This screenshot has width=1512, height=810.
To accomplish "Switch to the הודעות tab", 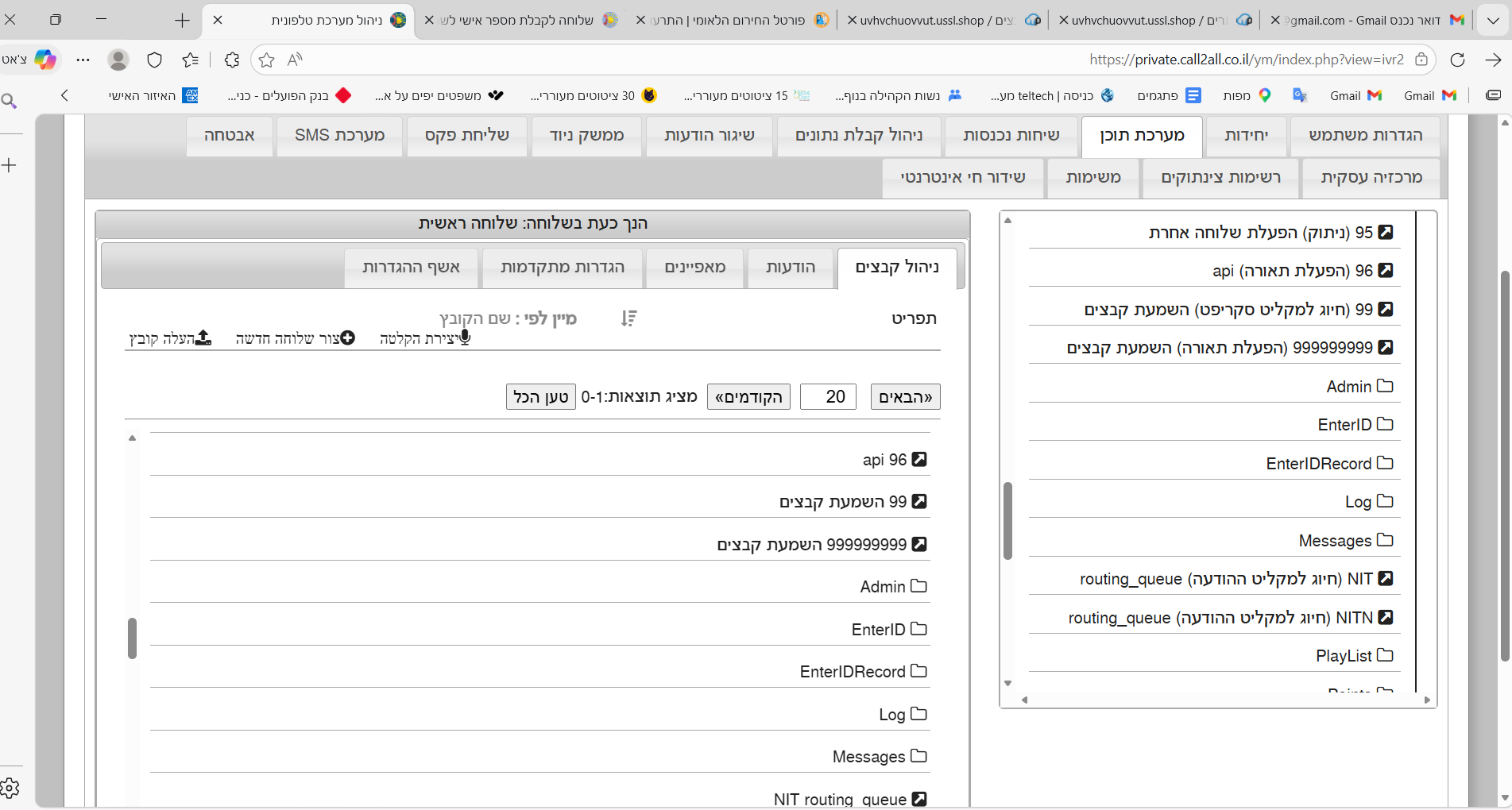I will (790, 267).
